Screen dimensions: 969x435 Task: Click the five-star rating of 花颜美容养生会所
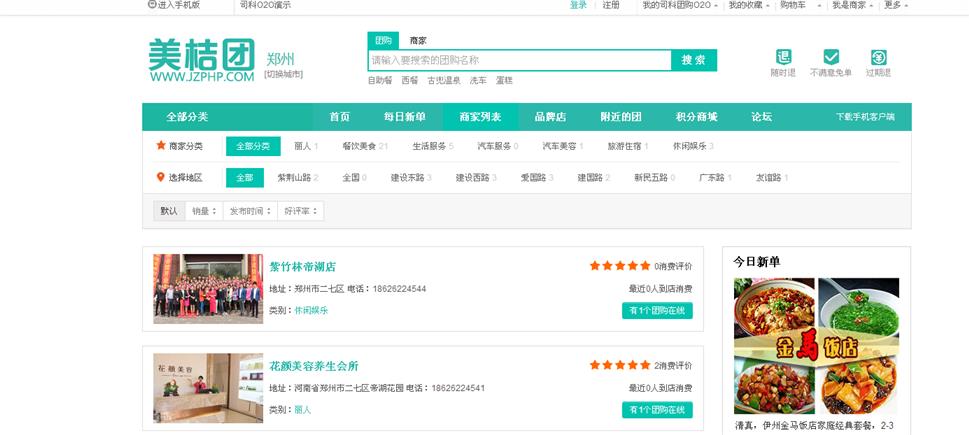click(x=619, y=365)
